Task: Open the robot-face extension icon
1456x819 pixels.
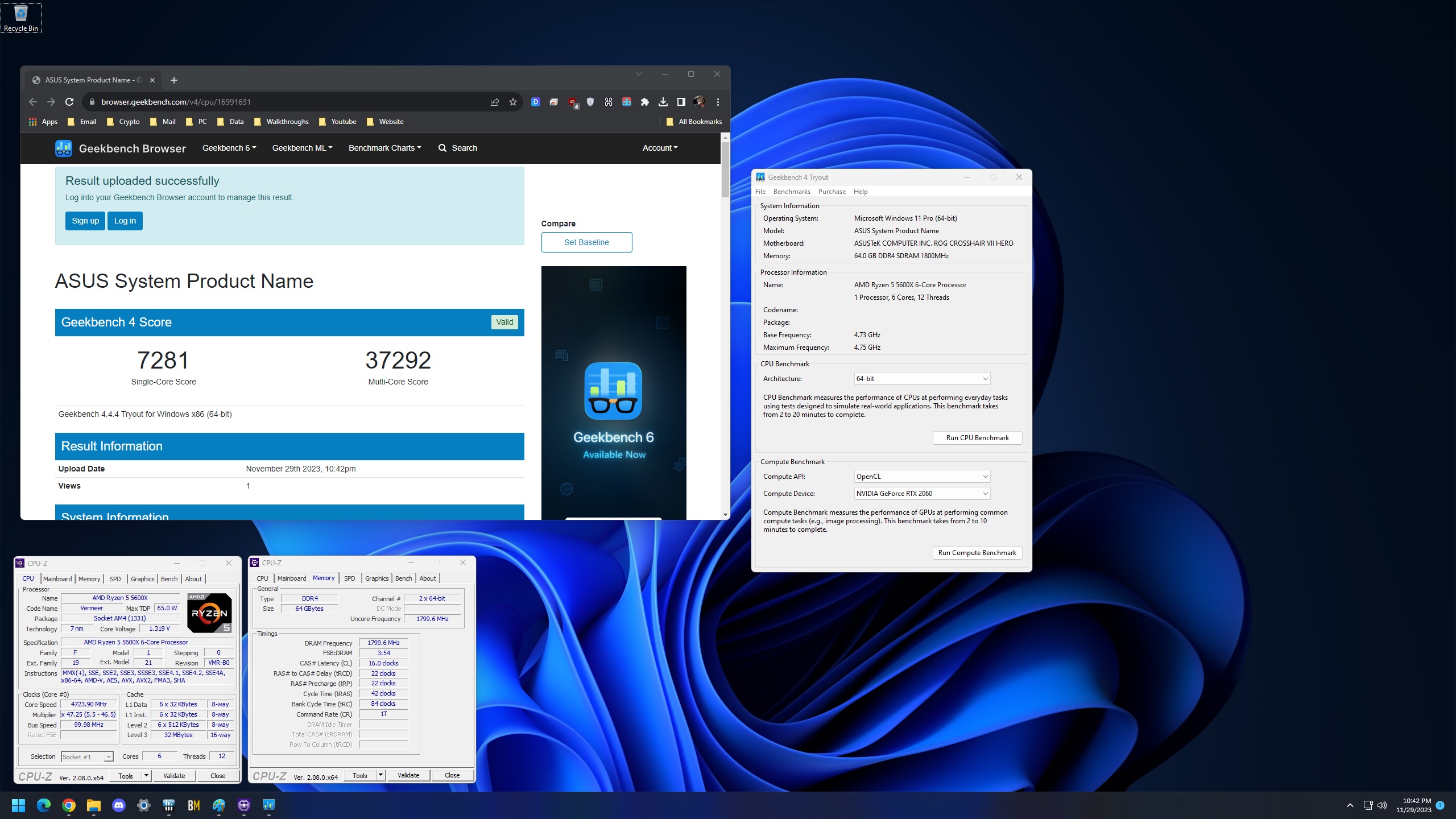Action: pyautogui.click(x=627, y=102)
